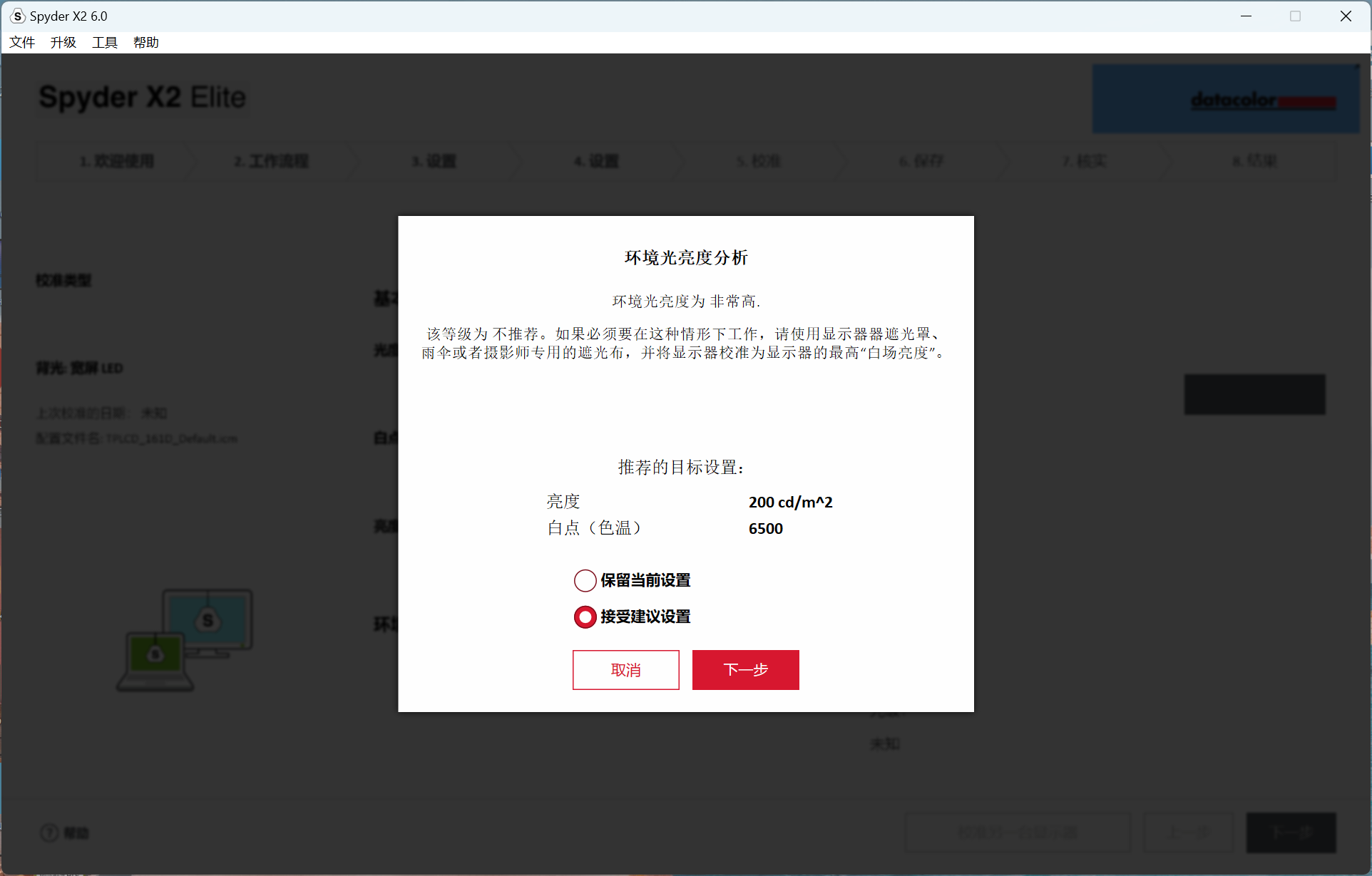Go to step 3. 设置 tab
Screen dimensions: 1372x876
click(x=434, y=161)
